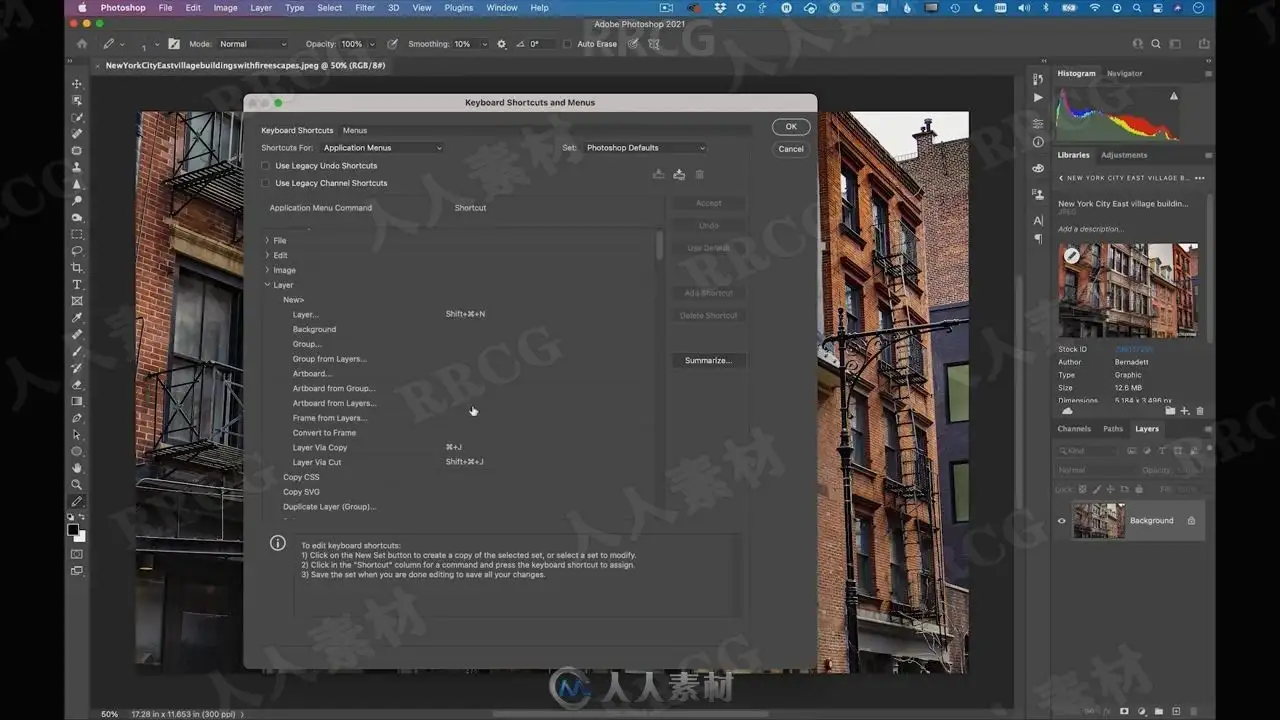Screen dimensions: 1280x720
Task: Open the History panel icon
Action: pyautogui.click(x=1038, y=78)
